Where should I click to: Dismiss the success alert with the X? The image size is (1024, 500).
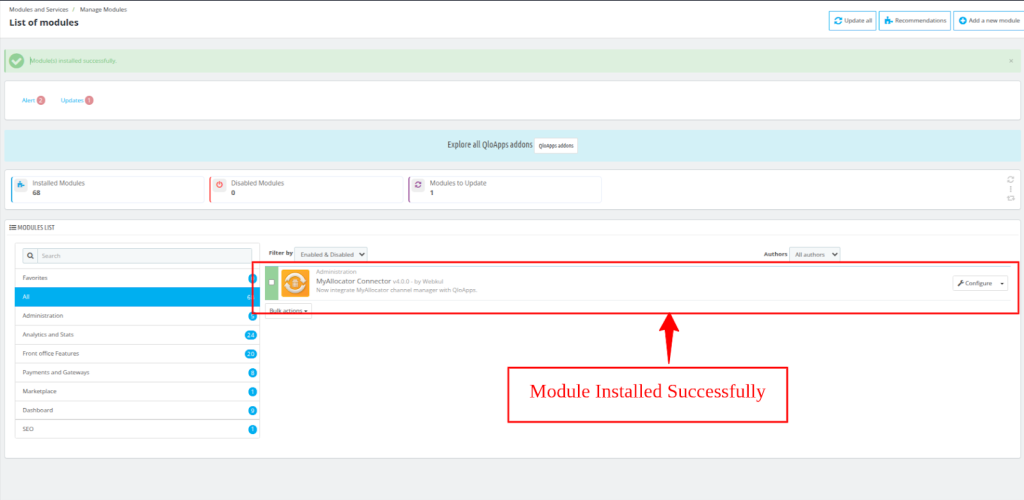point(1010,61)
